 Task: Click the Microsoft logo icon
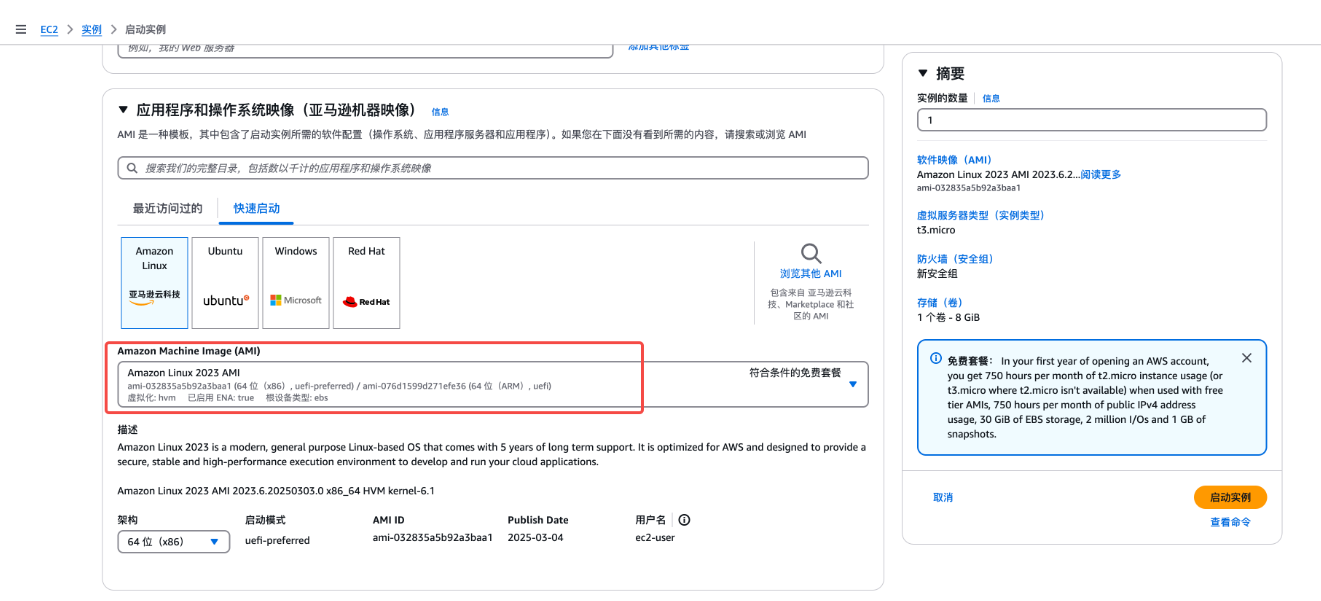coord(296,300)
